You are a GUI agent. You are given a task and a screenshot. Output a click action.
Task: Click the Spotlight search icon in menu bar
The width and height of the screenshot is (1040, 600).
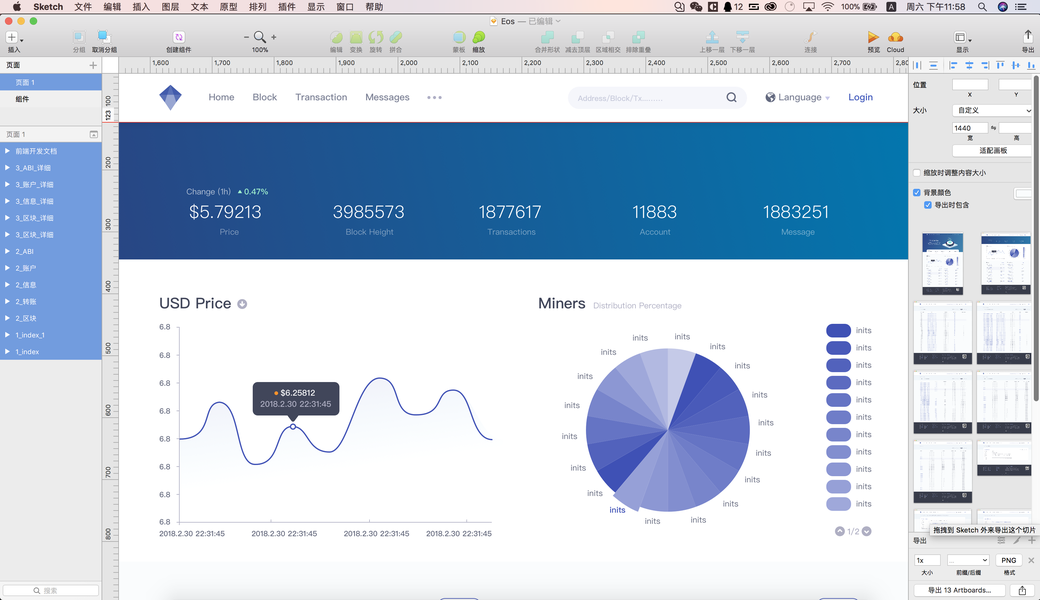(982, 7)
